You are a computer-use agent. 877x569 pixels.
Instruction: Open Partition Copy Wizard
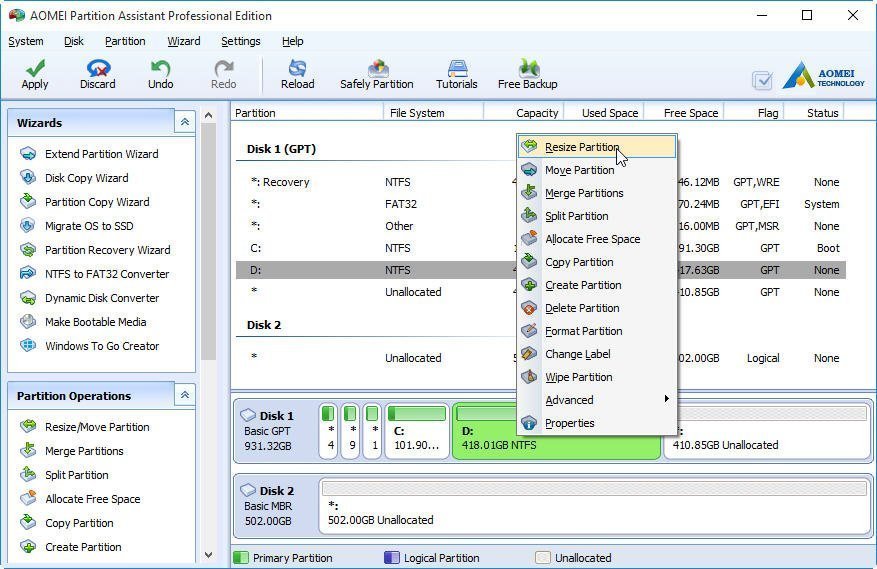click(97, 202)
